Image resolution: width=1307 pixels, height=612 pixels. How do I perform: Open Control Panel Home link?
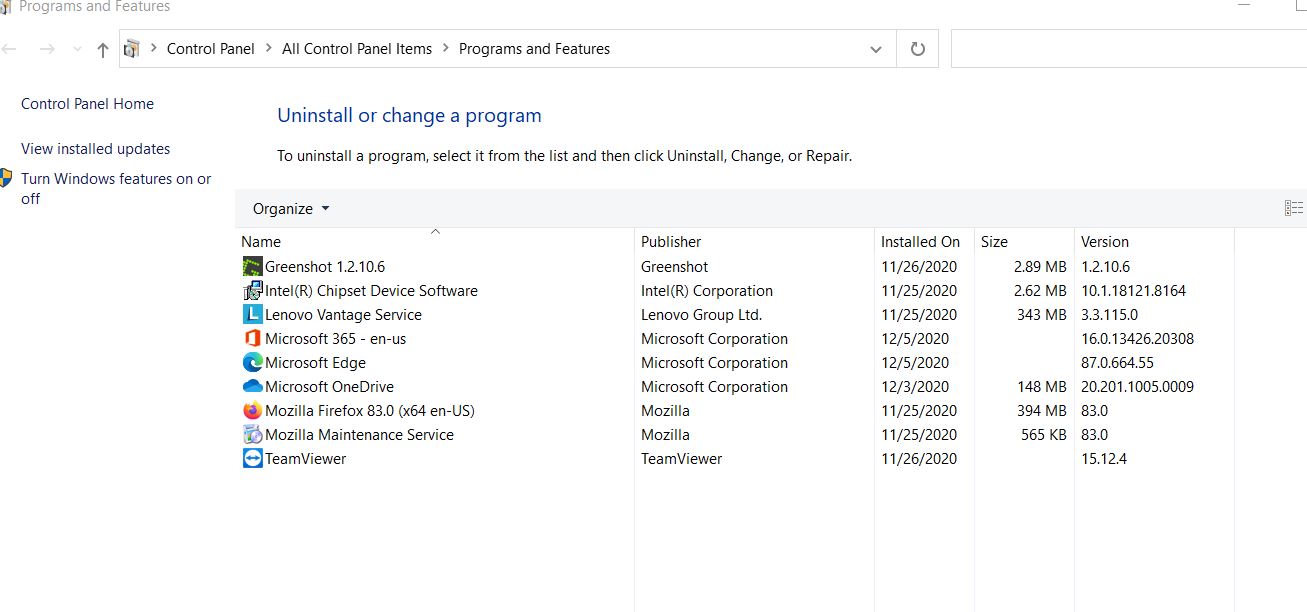tap(87, 104)
